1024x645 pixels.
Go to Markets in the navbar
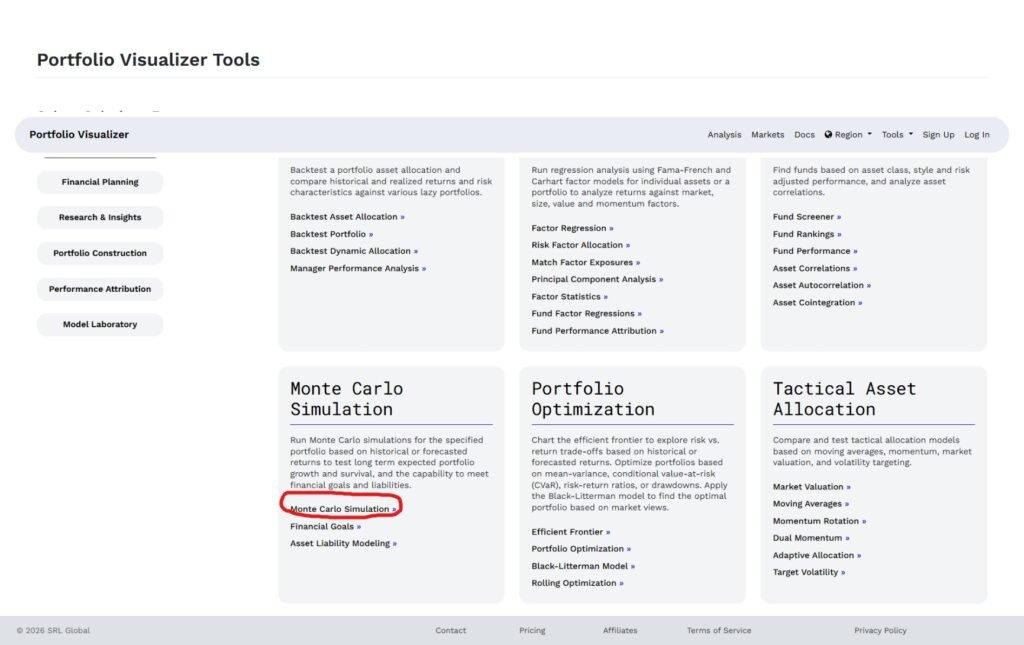click(767, 134)
